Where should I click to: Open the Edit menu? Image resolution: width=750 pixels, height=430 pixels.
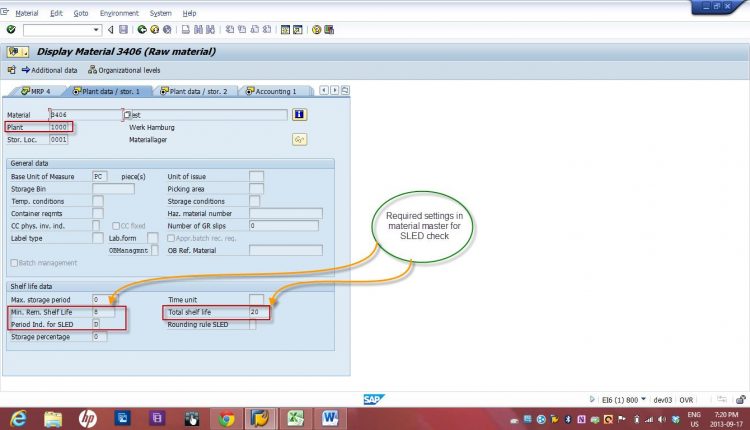click(56, 13)
